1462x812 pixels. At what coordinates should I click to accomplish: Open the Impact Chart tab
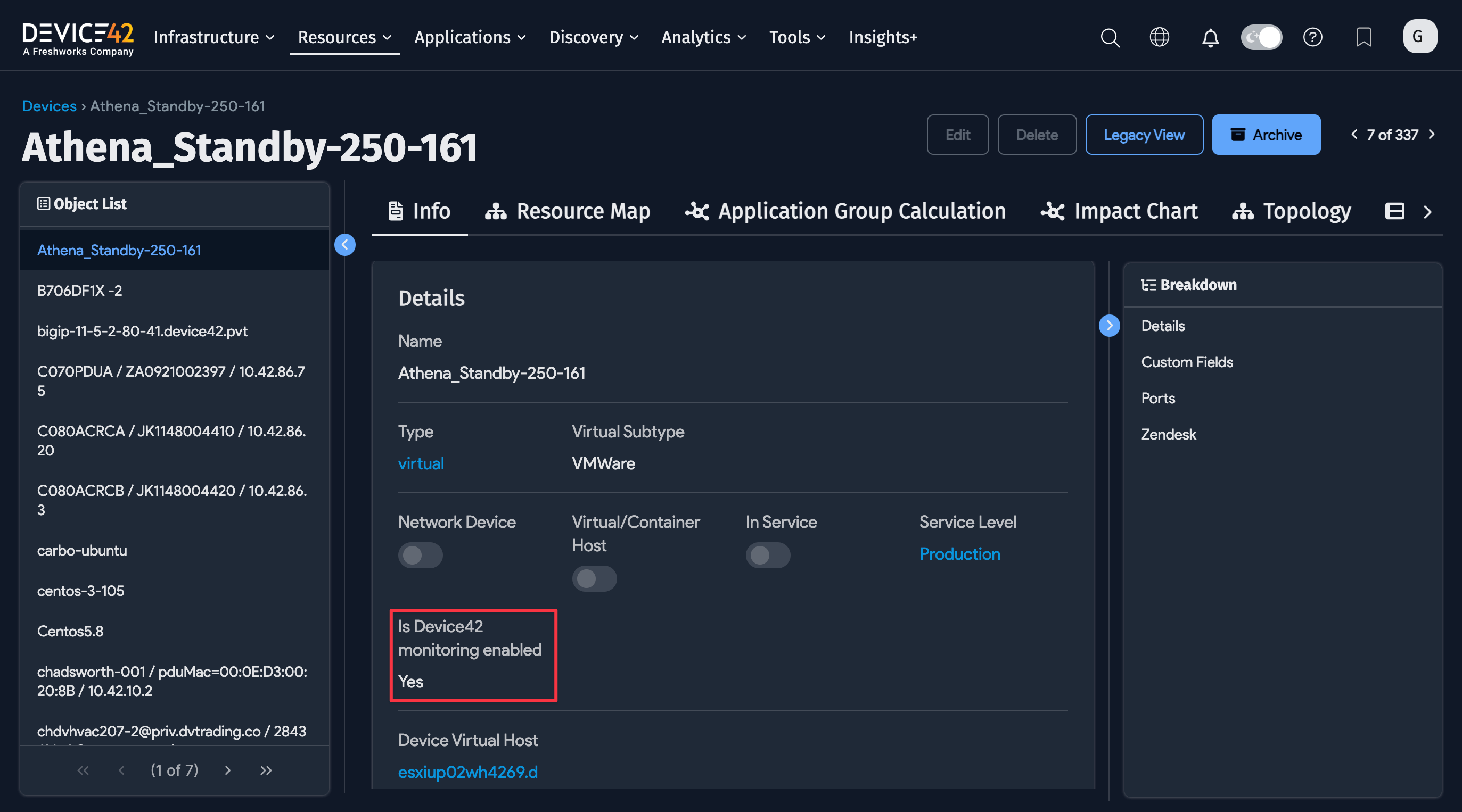[1119, 211]
